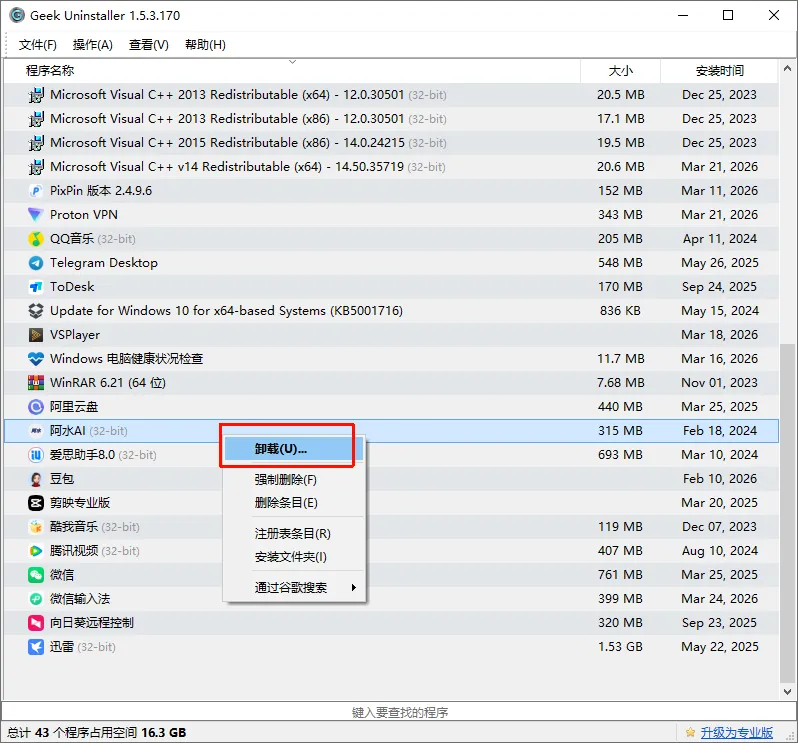Viewport: 798px width, 743px height.
Task: Open the 文件(F) menu
Action: point(38,45)
